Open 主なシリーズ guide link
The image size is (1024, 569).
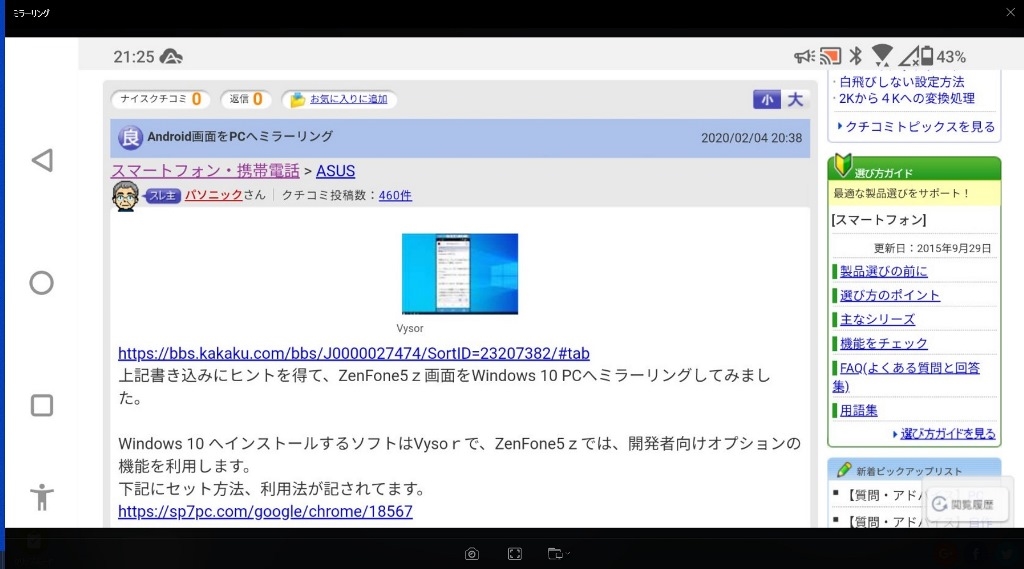pos(878,319)
